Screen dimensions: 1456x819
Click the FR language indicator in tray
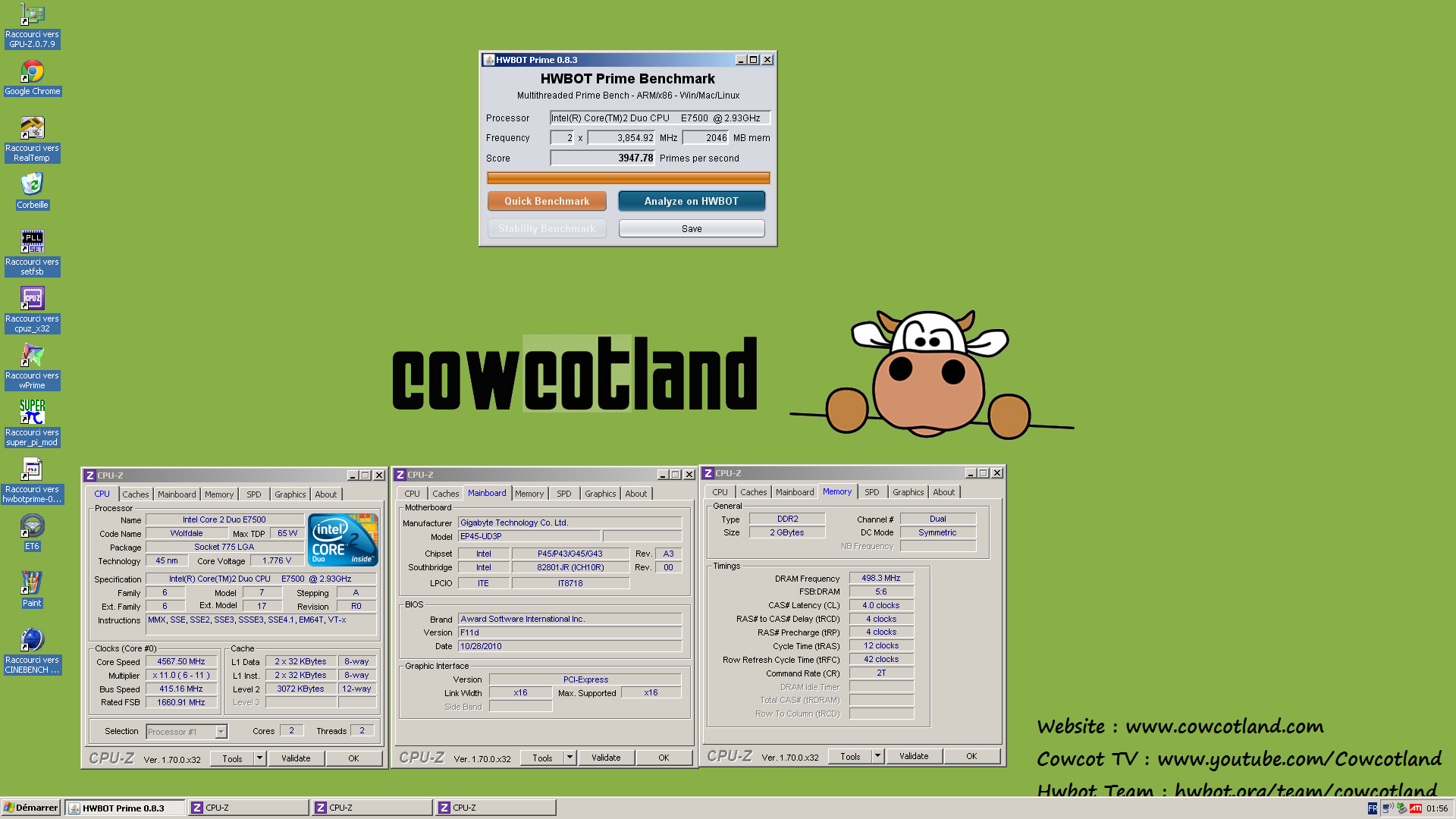click(1373, 808)
